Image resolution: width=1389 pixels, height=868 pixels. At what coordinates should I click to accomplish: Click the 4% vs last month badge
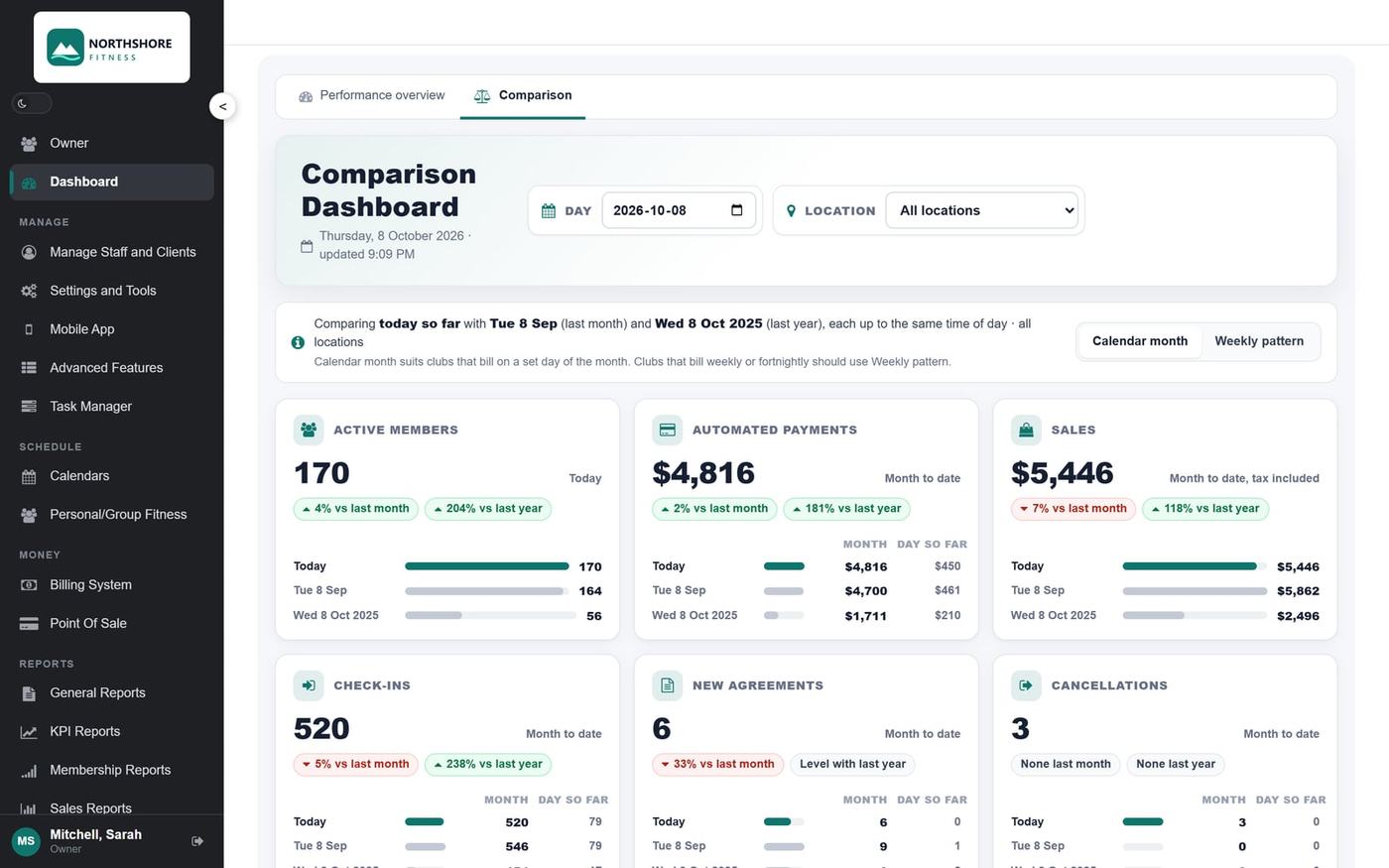coord(356,509)
